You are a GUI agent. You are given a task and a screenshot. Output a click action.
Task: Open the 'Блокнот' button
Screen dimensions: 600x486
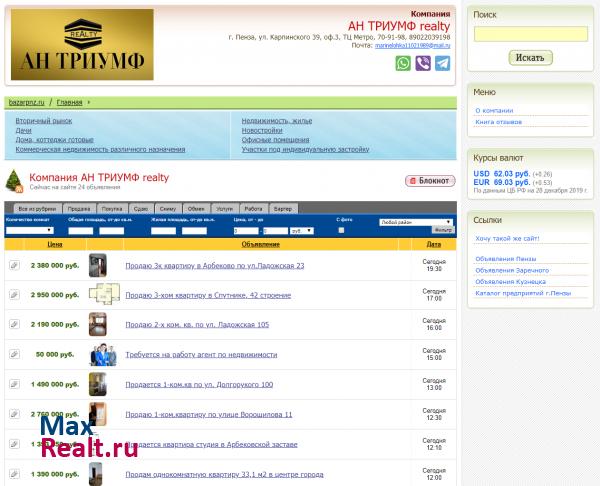tap(429, 181)
